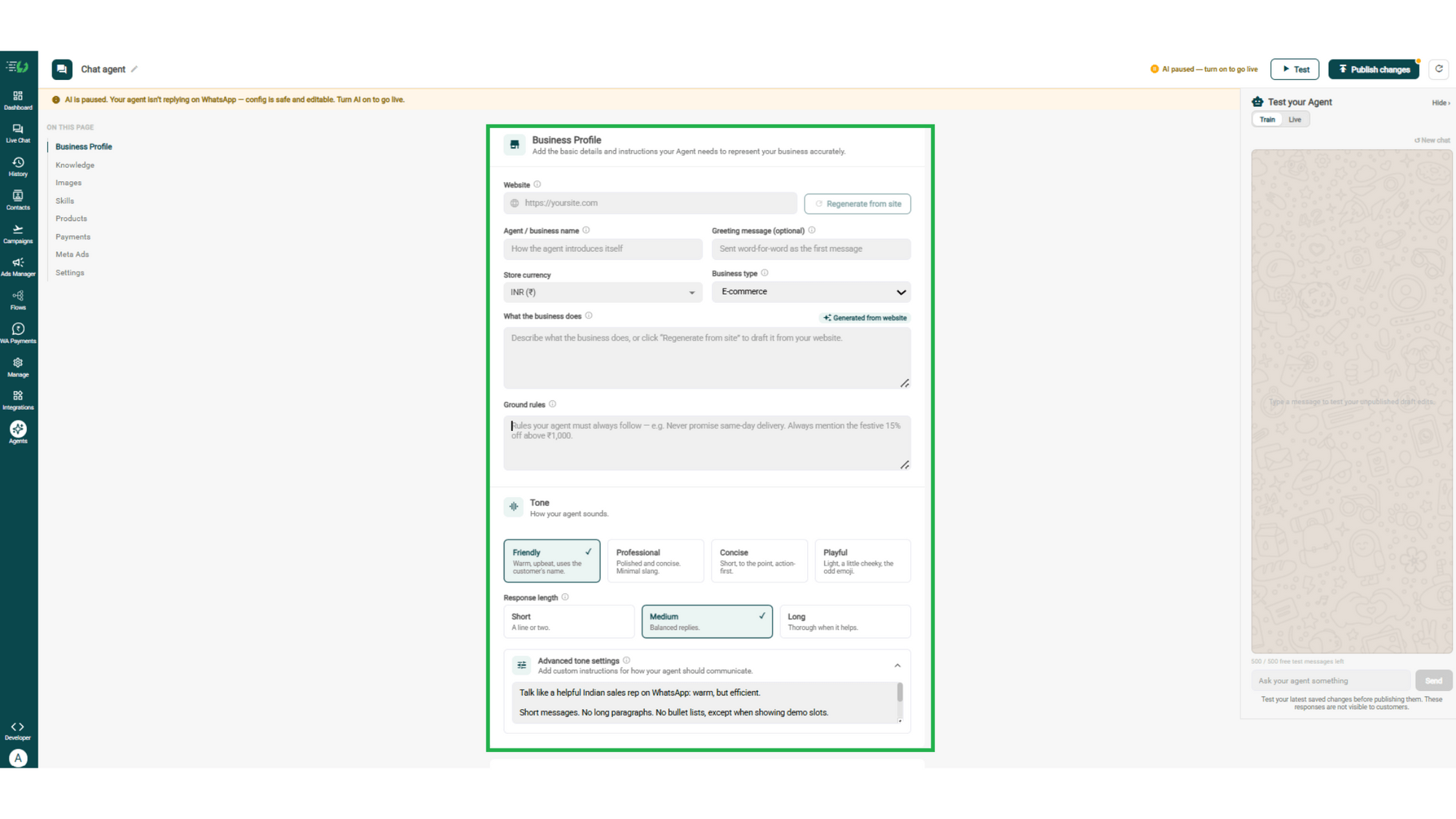The image size is (1456, 819).
Task: Click the Greeting message input field
Action: click(811, 249)
